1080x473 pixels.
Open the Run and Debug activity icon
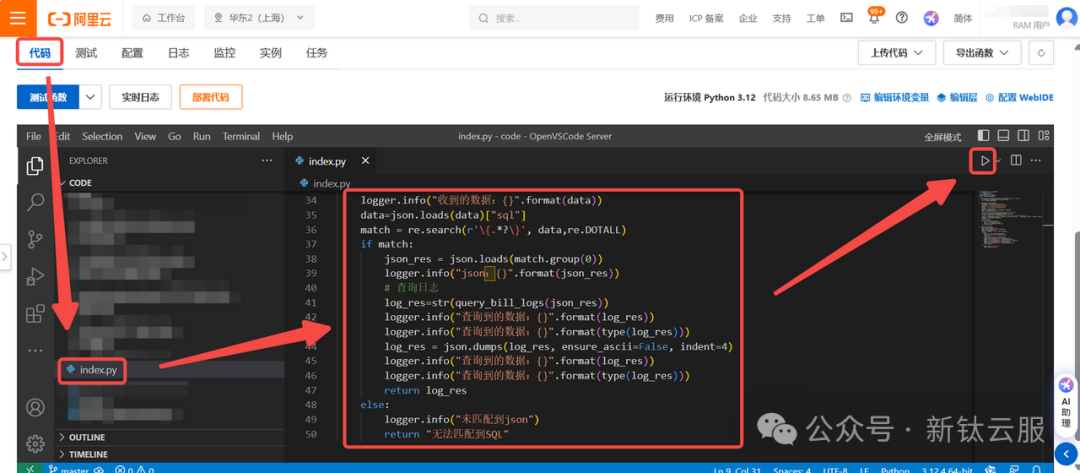point(34,277)
